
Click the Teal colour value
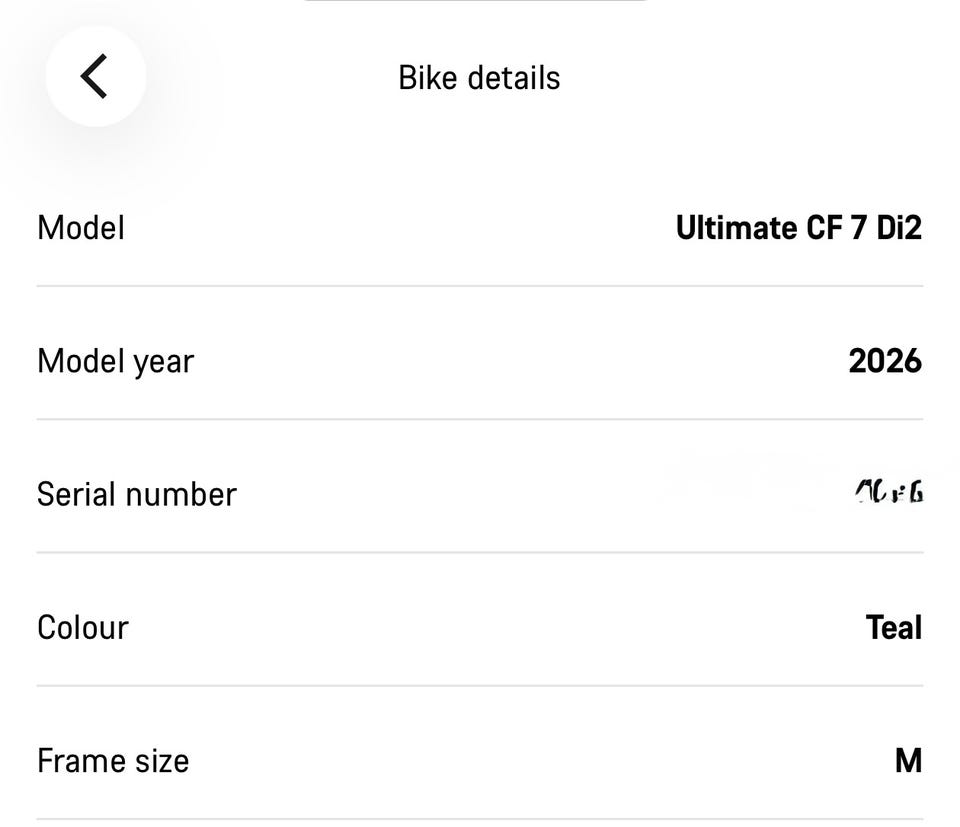[x=893, y=628]
